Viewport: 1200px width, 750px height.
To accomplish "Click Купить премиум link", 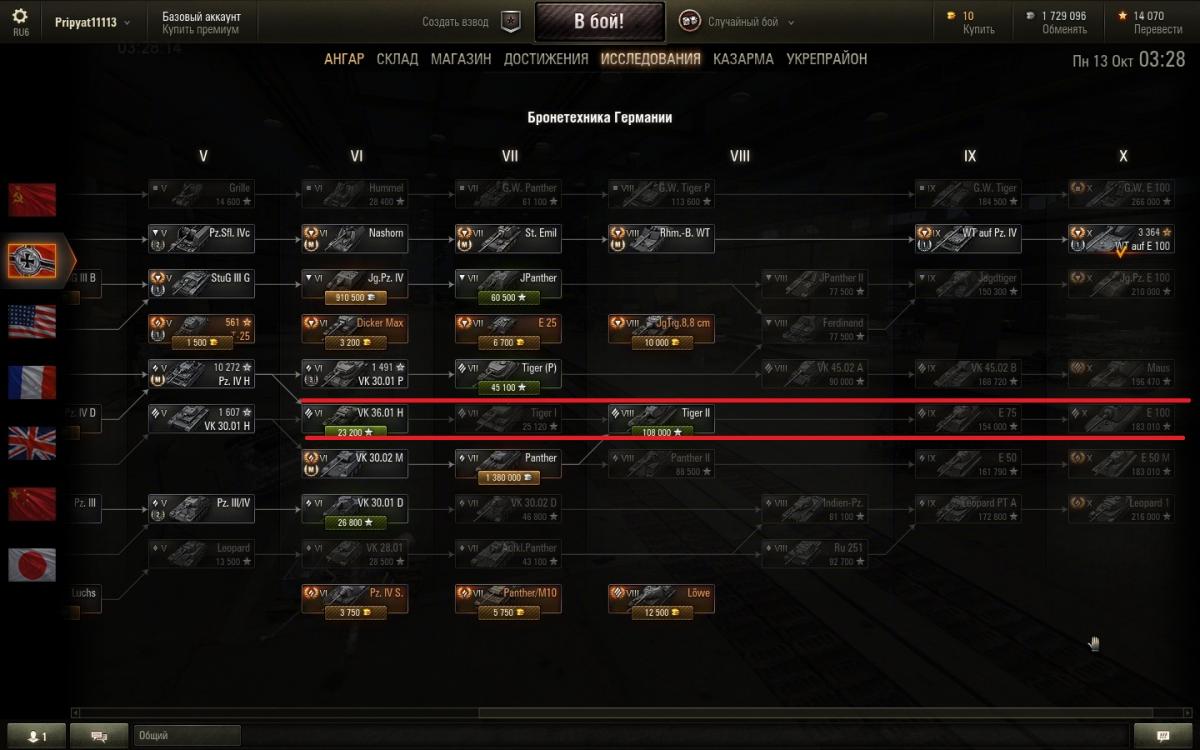I will pos(200,30).
